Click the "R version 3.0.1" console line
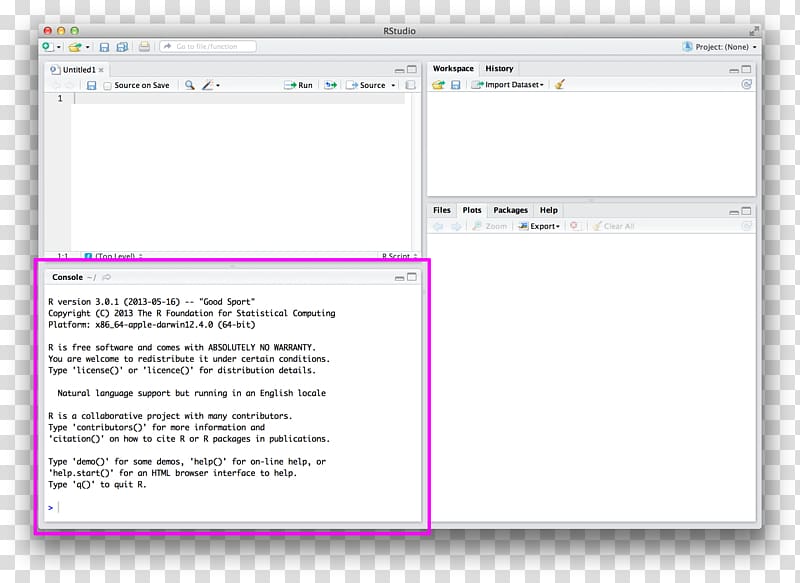 pos(152,302)
